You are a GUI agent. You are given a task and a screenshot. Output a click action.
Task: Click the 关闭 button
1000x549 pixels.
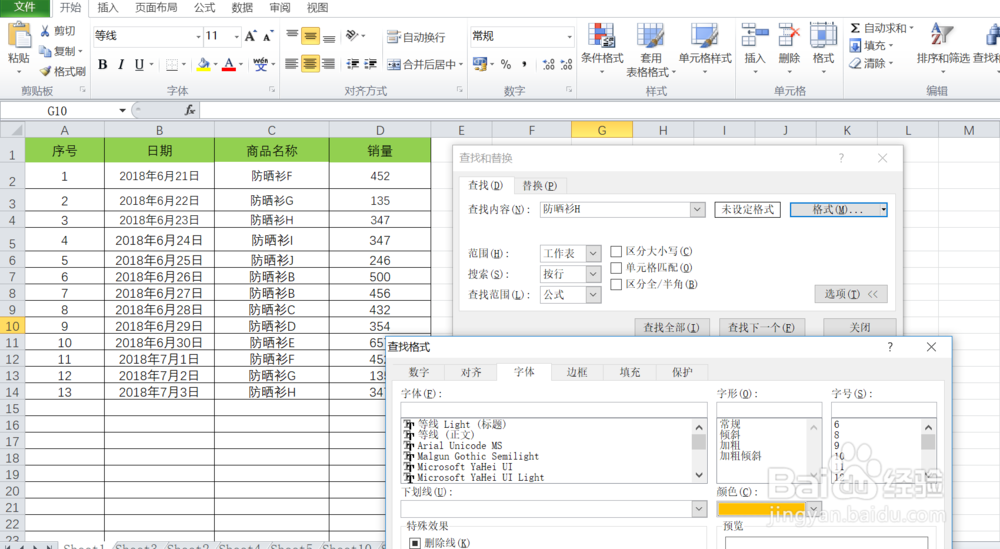860,327
